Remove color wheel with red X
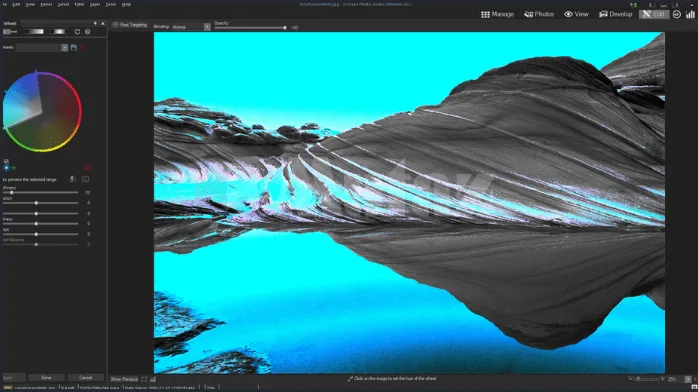The width and height of the screenshot is (698, 392). click(87, 168)
